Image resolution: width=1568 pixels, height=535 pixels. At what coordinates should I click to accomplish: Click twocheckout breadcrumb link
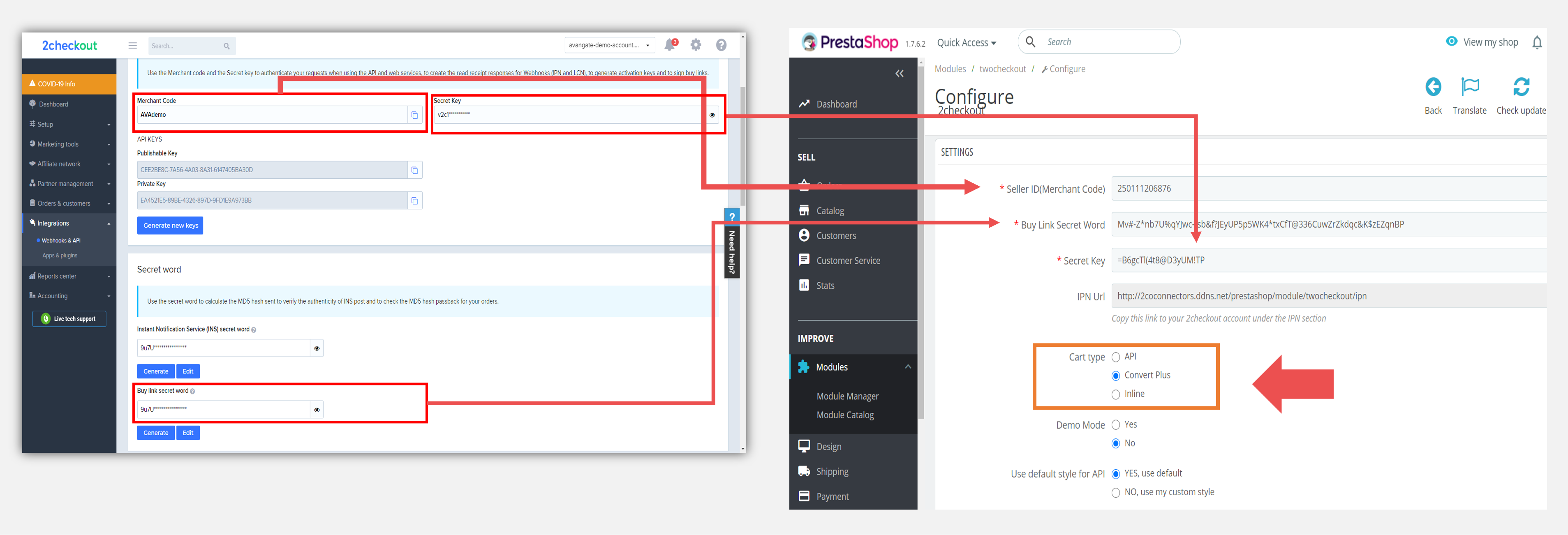tap(1003, 69)
